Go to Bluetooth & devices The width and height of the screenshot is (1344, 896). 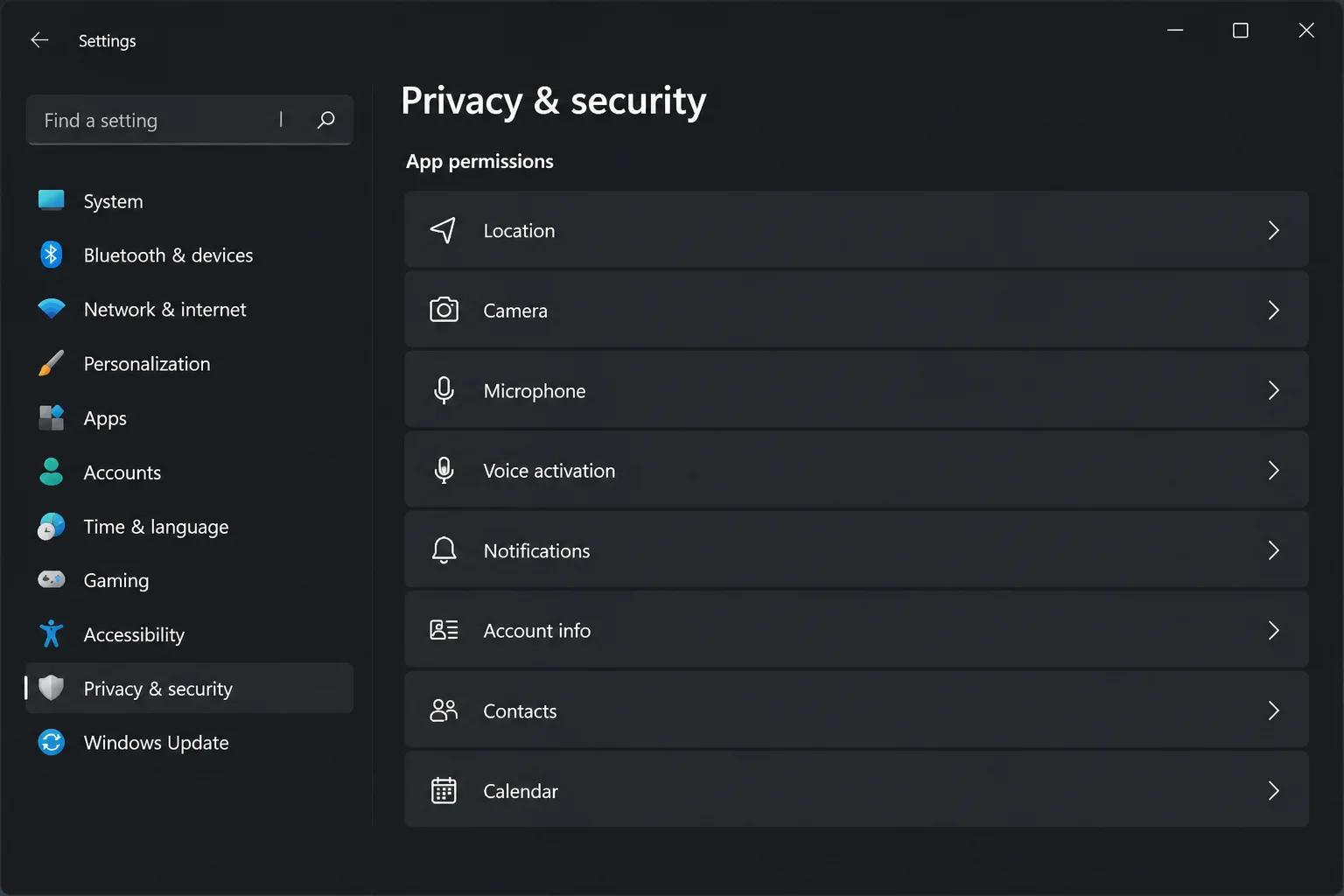pos(189,255)
